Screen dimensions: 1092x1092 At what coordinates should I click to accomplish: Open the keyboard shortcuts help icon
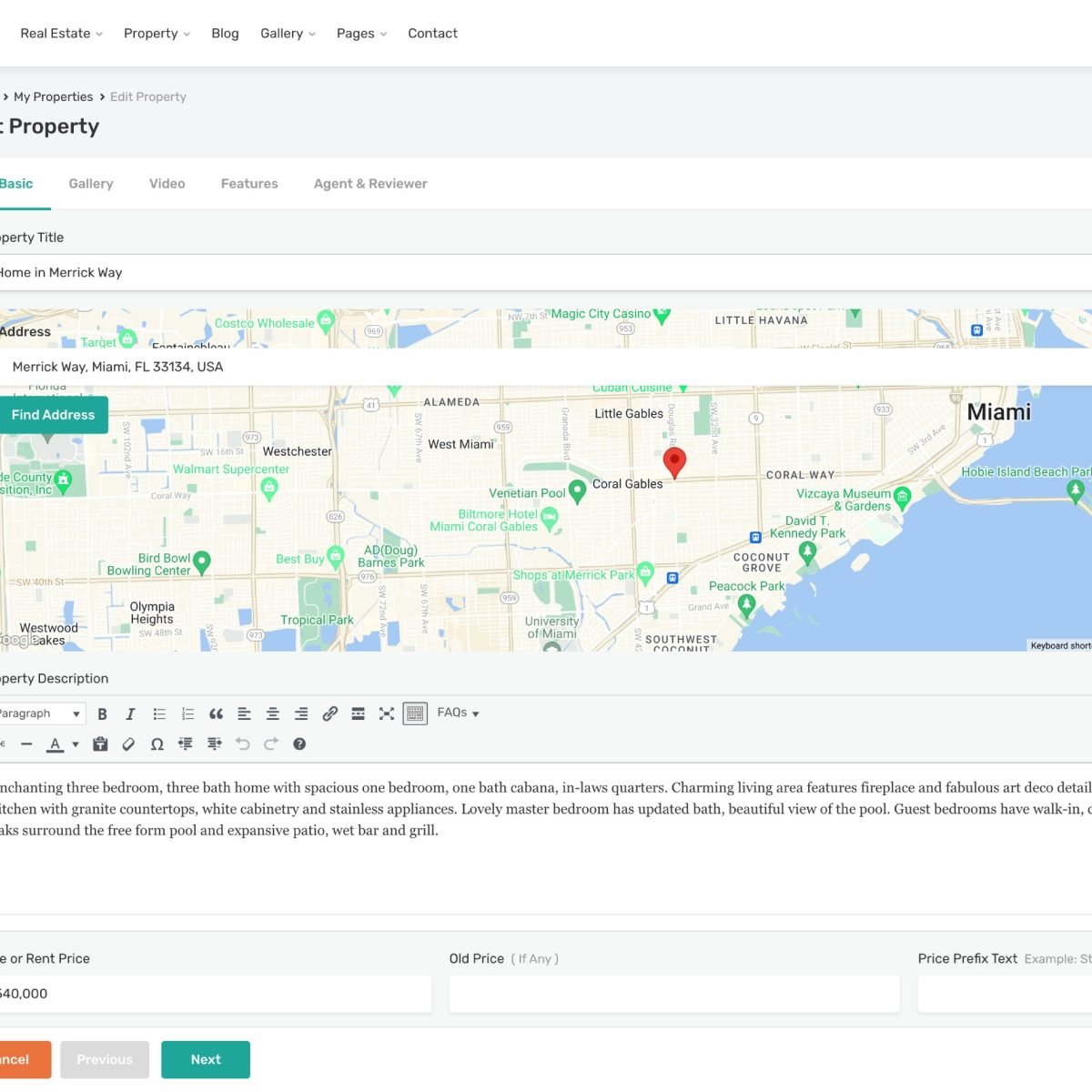299,744
